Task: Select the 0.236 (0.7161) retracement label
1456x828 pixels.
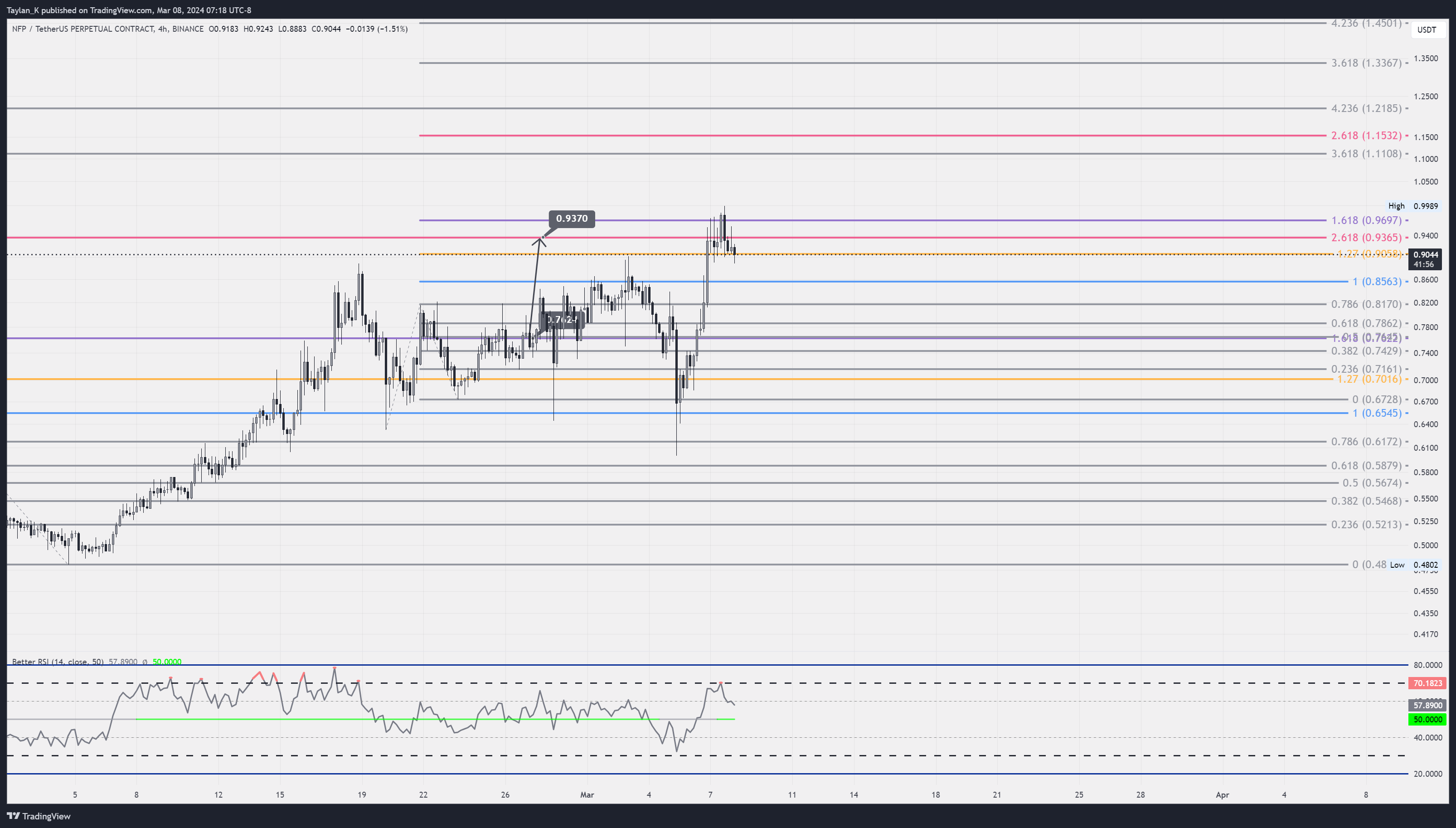Action: pyautogui.click(x=1367, y=369)
